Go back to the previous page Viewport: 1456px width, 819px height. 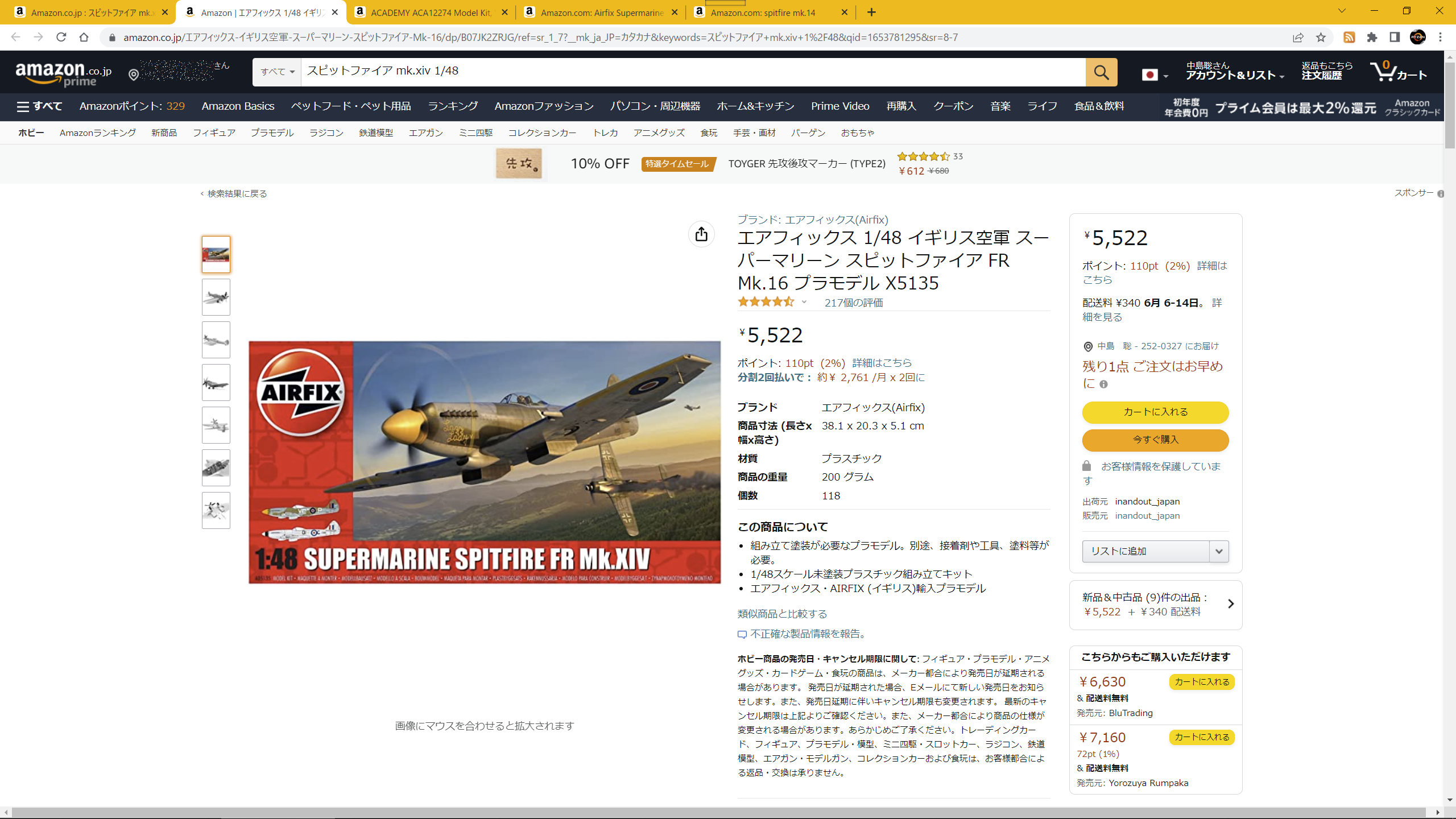(x=16, y=38)
